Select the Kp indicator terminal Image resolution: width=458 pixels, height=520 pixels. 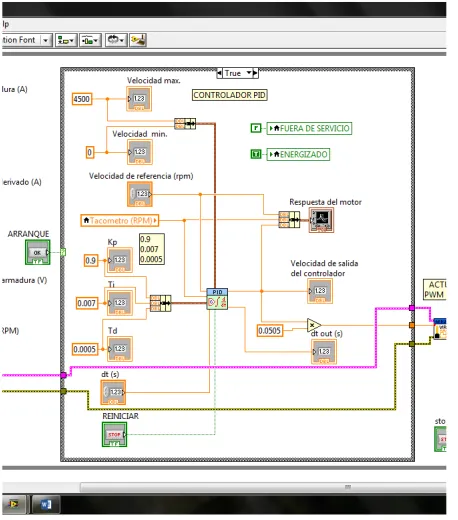point(120,260)
